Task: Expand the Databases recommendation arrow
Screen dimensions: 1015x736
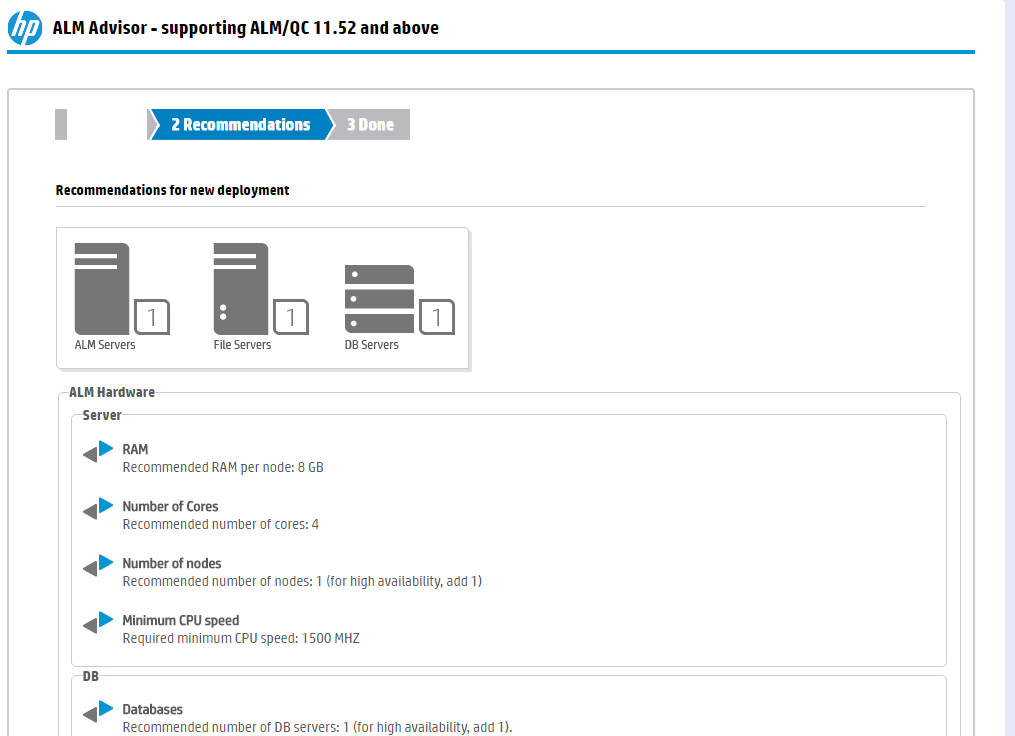Action: pos(98,711)
